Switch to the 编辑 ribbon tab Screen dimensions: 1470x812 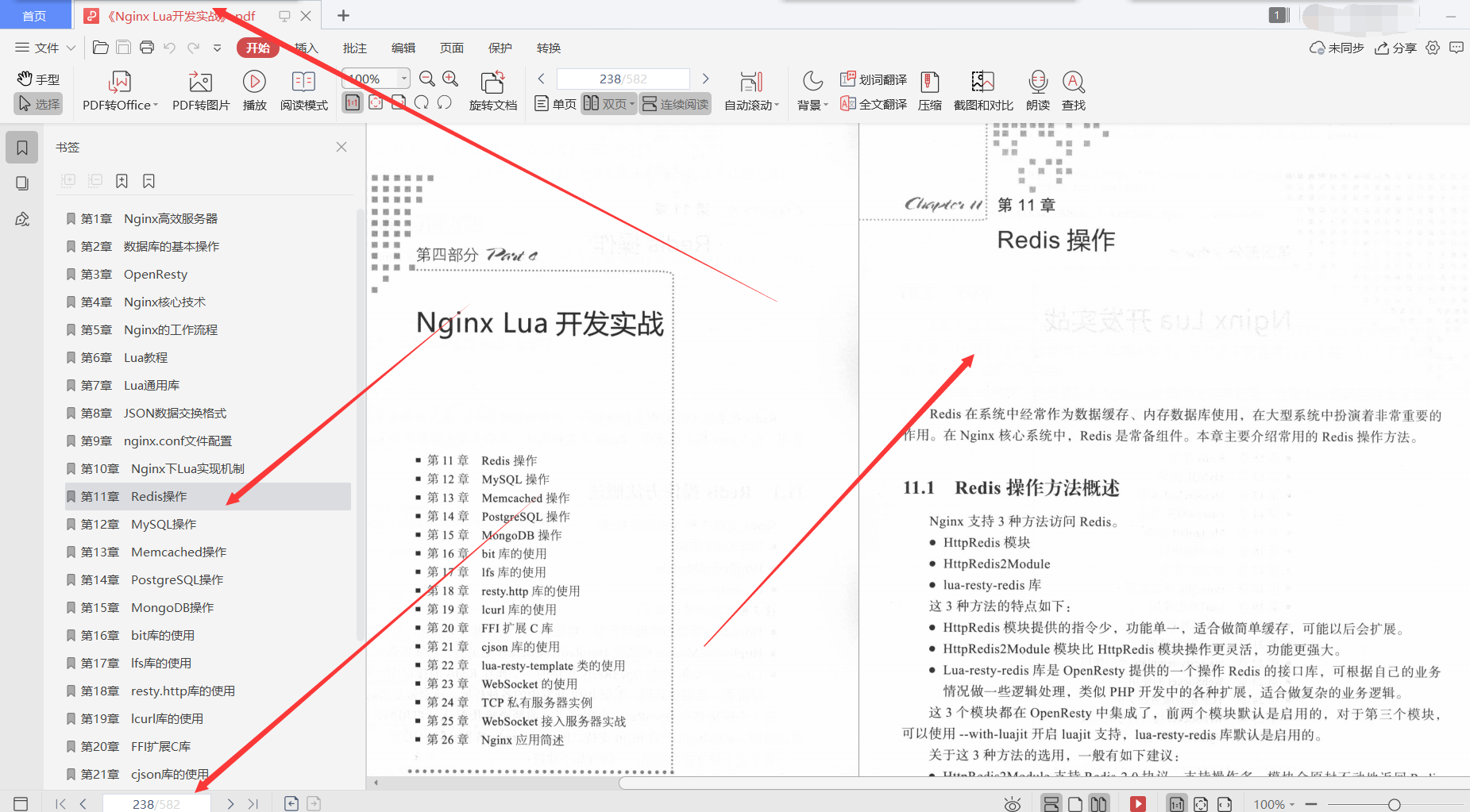[403, 48]
